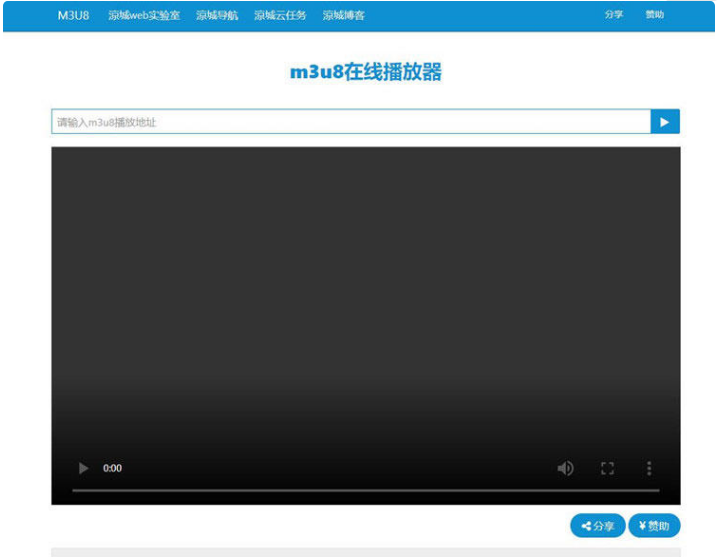Viewport: 719px width, 560px height.
Task: Go to 凉城云任务 page
Action: point(280,15)
